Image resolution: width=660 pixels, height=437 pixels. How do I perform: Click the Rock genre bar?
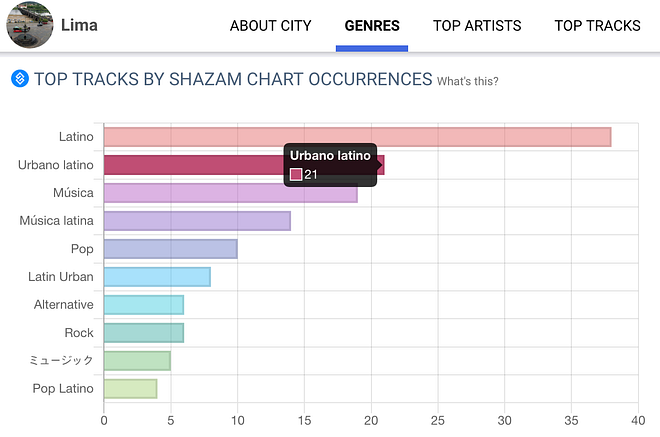pos(144,333)
